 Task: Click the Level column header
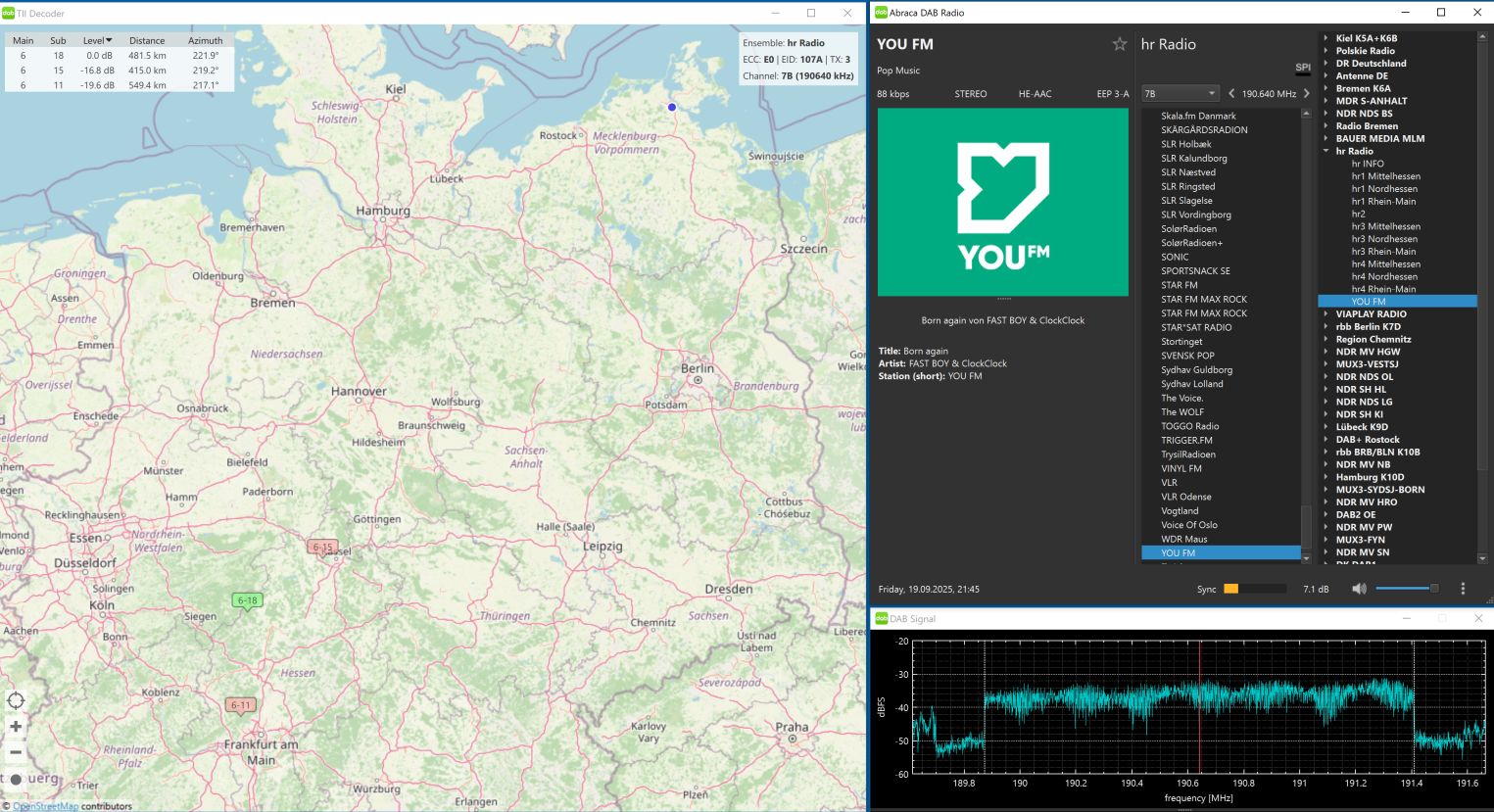pyautogui.click(x=97, y=41)
